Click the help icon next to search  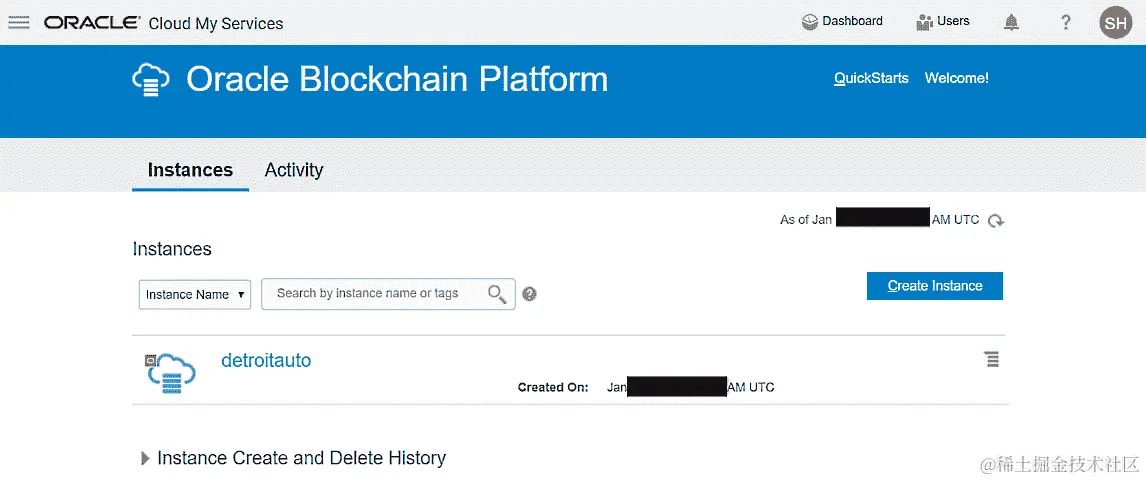click(x=530, y=294)
